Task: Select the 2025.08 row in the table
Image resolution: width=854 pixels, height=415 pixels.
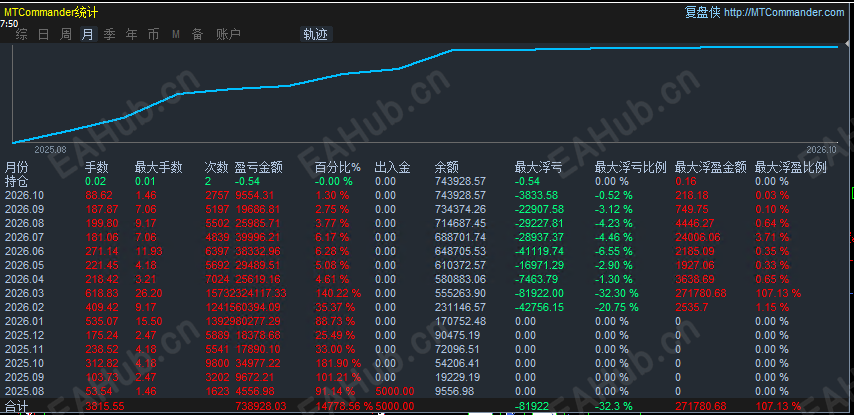Action: point(427,391)
